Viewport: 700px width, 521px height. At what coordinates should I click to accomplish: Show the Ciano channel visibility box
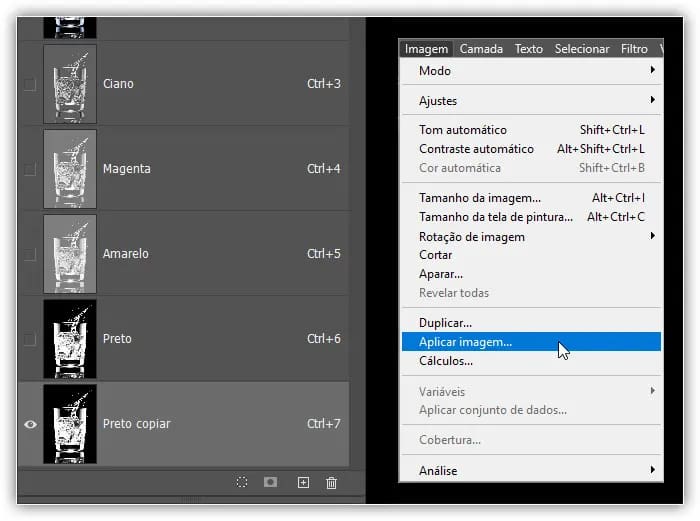pos(30,84)
